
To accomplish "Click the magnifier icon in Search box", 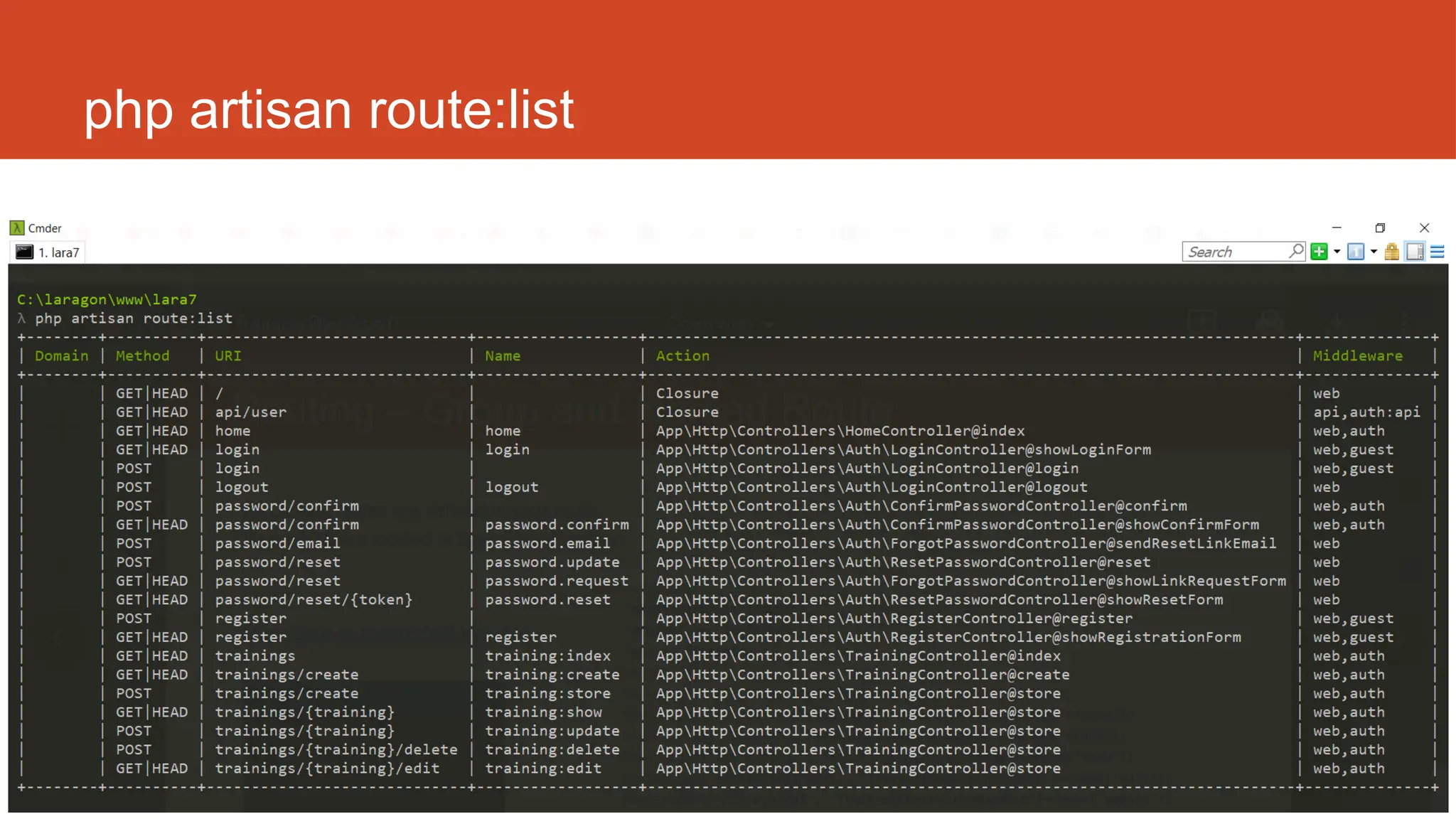I will click(x=1296, y=251).
